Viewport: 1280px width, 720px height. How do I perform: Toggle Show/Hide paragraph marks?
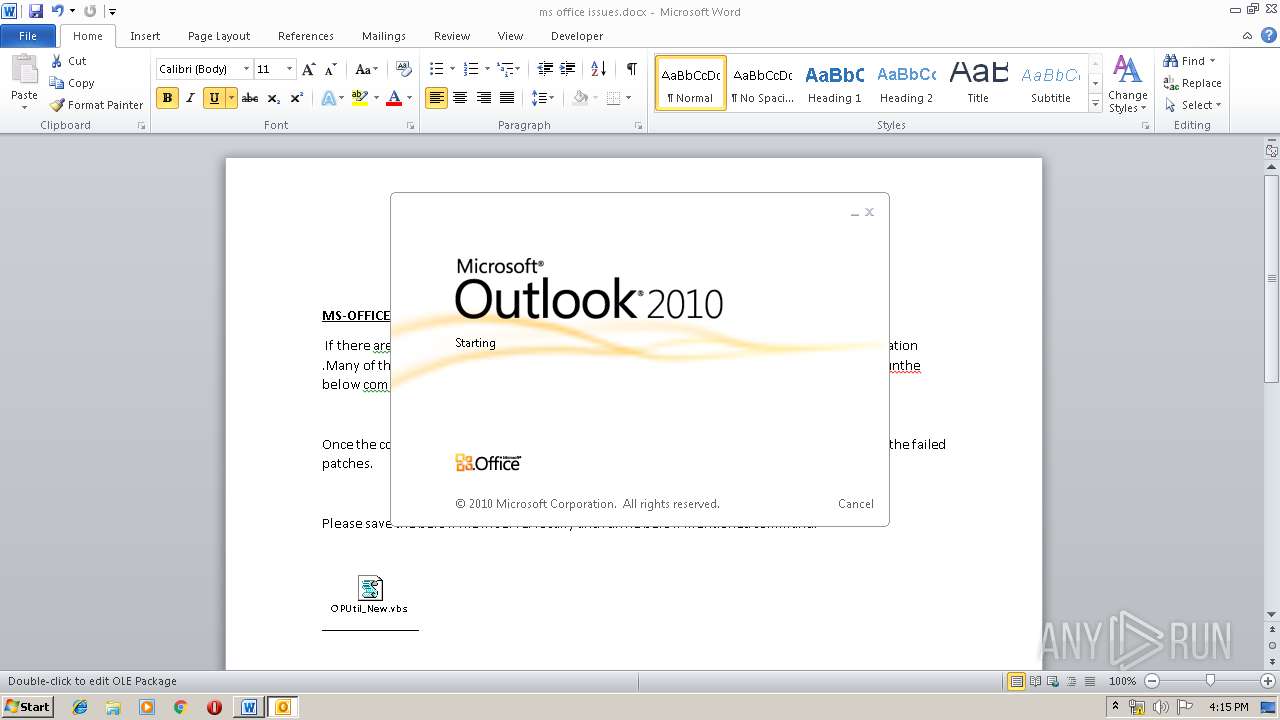(x=631, y=69)
